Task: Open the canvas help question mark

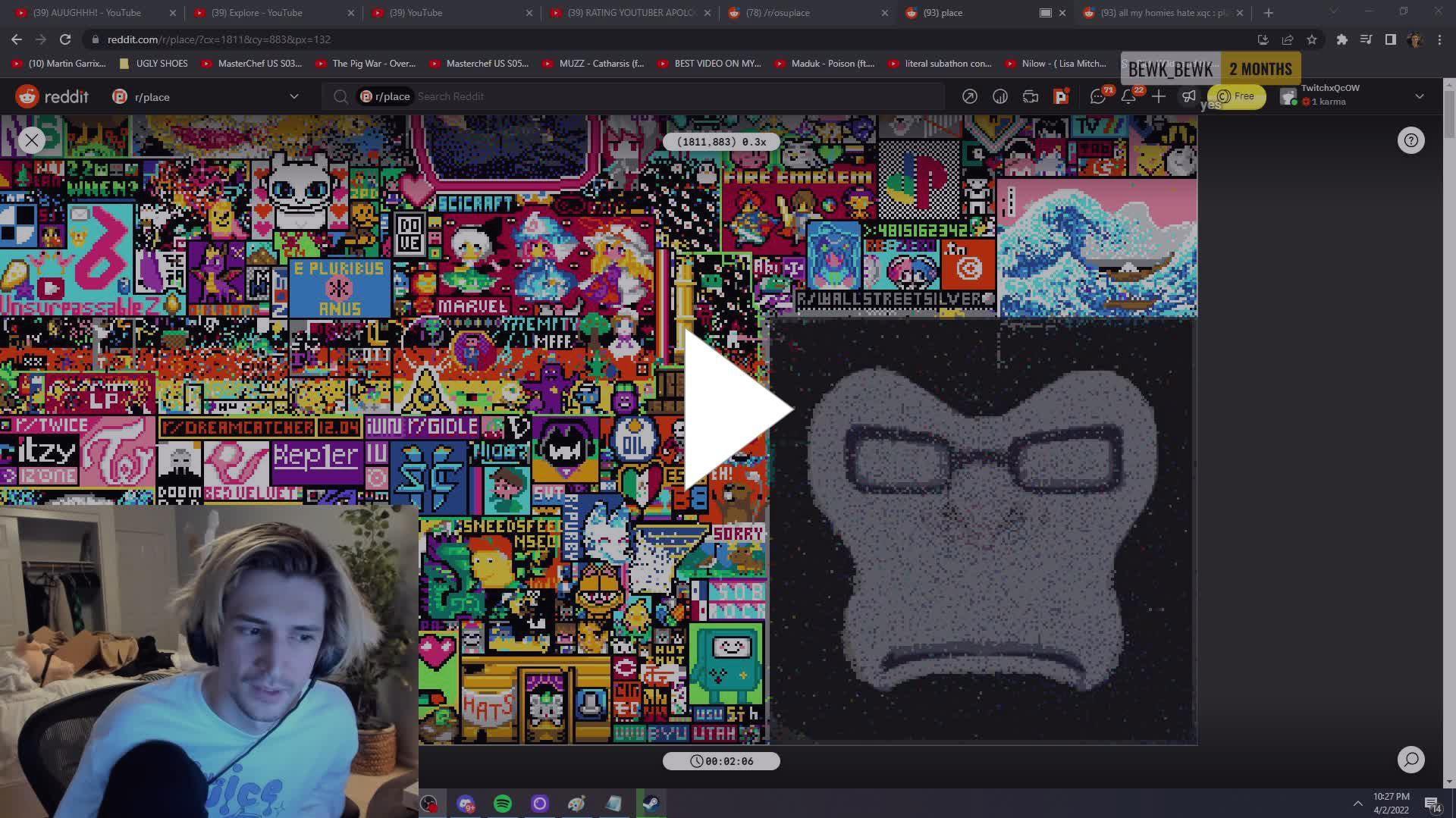Action: (1410, 140)
